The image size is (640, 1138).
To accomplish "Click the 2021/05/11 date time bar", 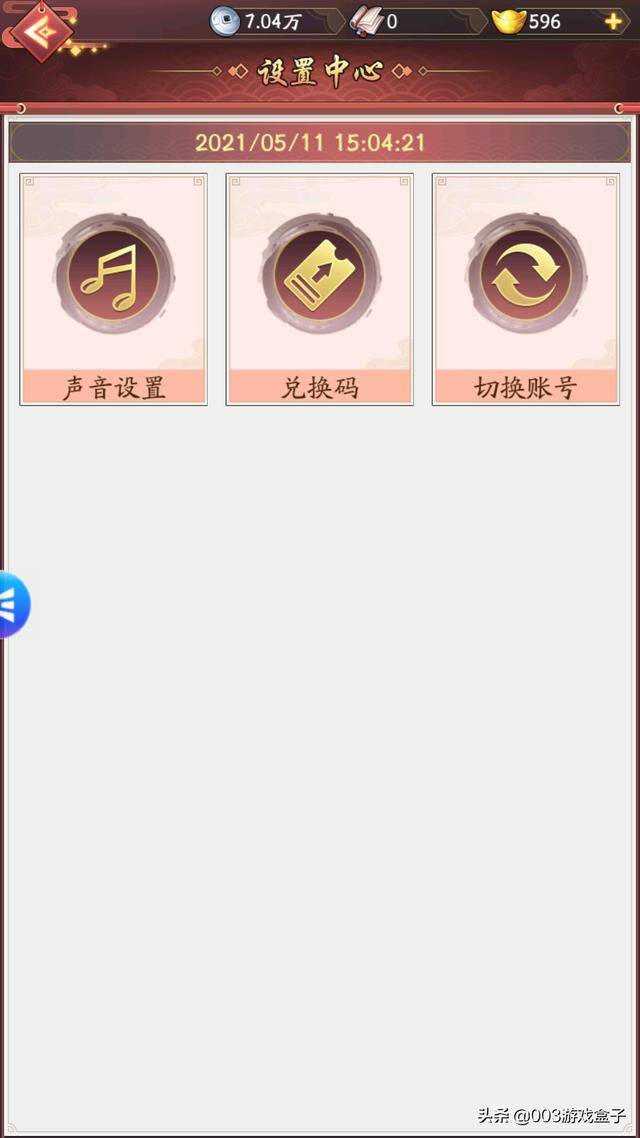I will click(x=319, y=142).
